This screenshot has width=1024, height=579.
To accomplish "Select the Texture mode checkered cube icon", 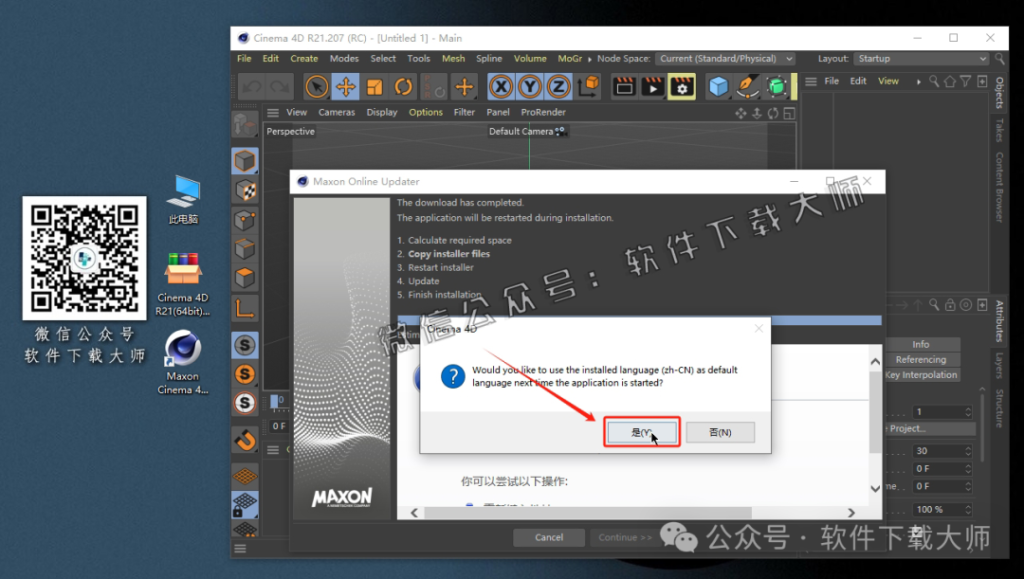I will (x=244, y=190).
